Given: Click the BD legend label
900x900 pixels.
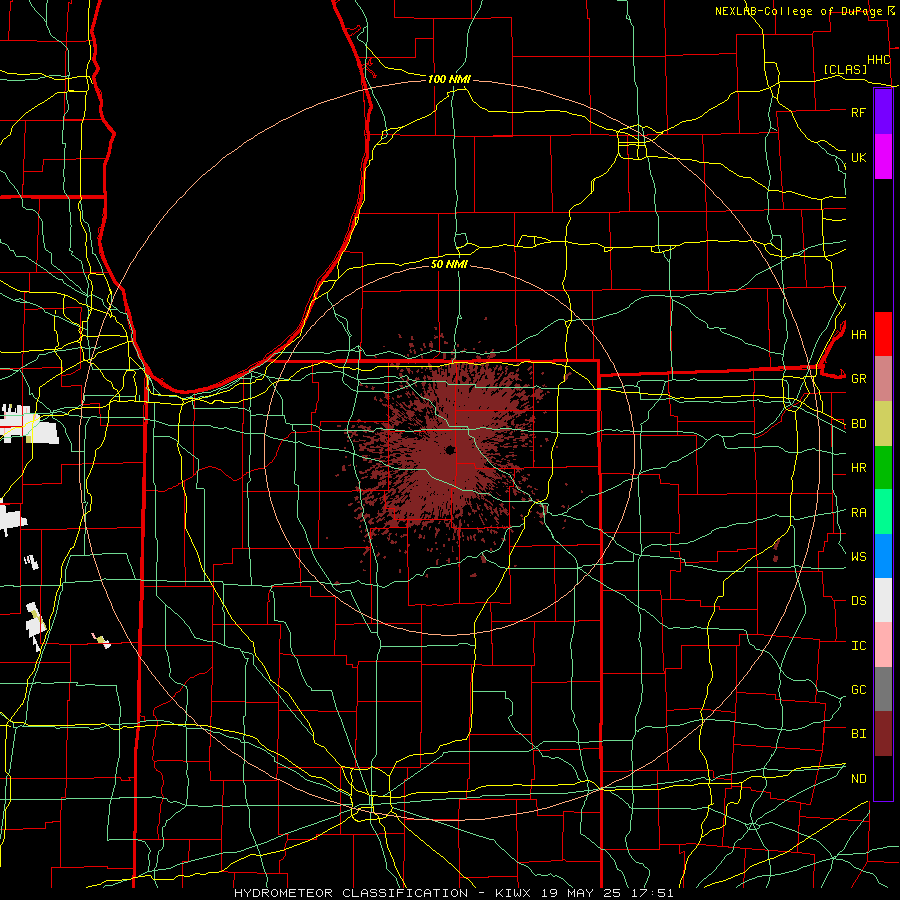Looking at the screenshot, I should pyautogui.click(x=859, y=424).
